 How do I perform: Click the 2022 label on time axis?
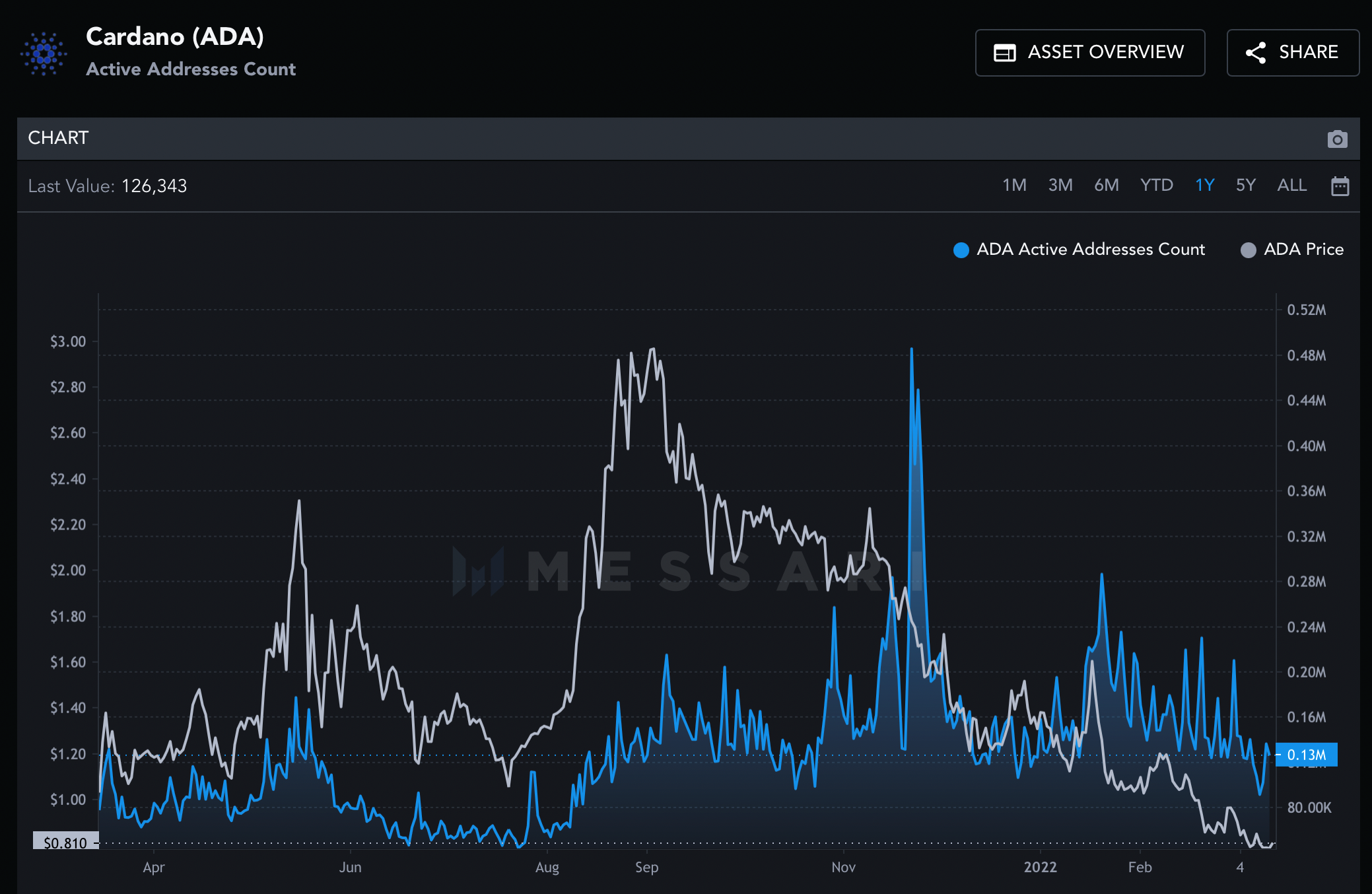pos(1040,867)
